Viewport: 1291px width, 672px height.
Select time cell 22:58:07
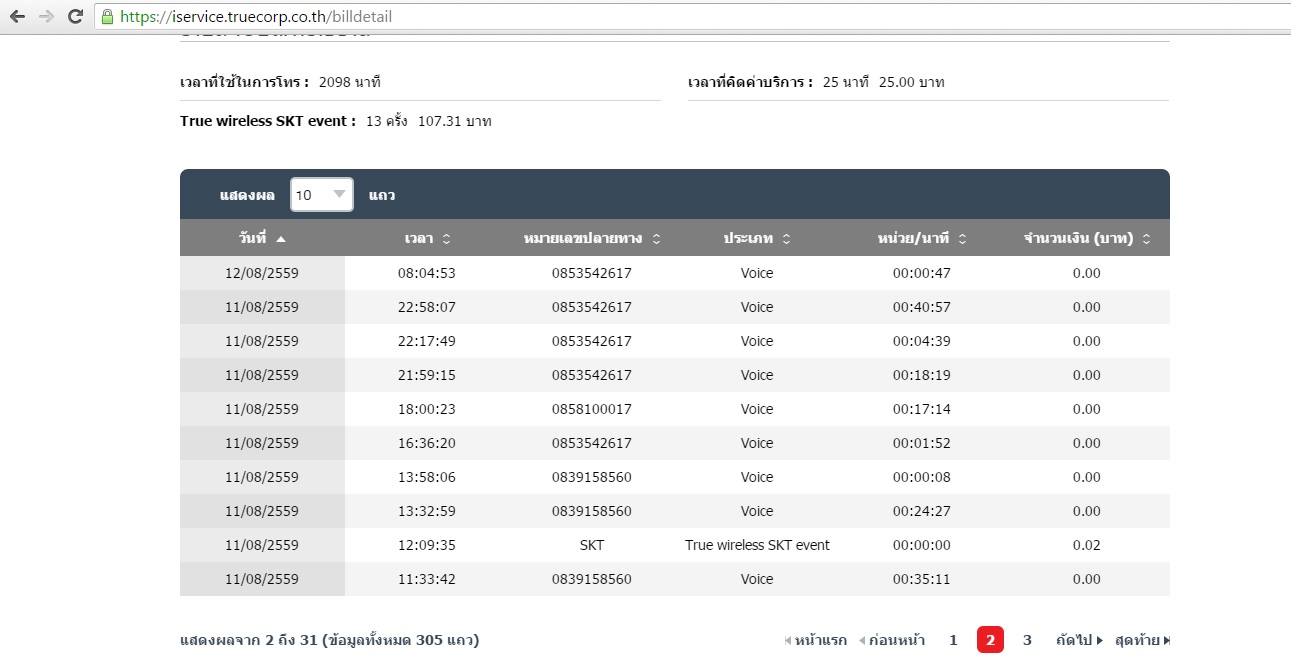click(x=427, y=307)
